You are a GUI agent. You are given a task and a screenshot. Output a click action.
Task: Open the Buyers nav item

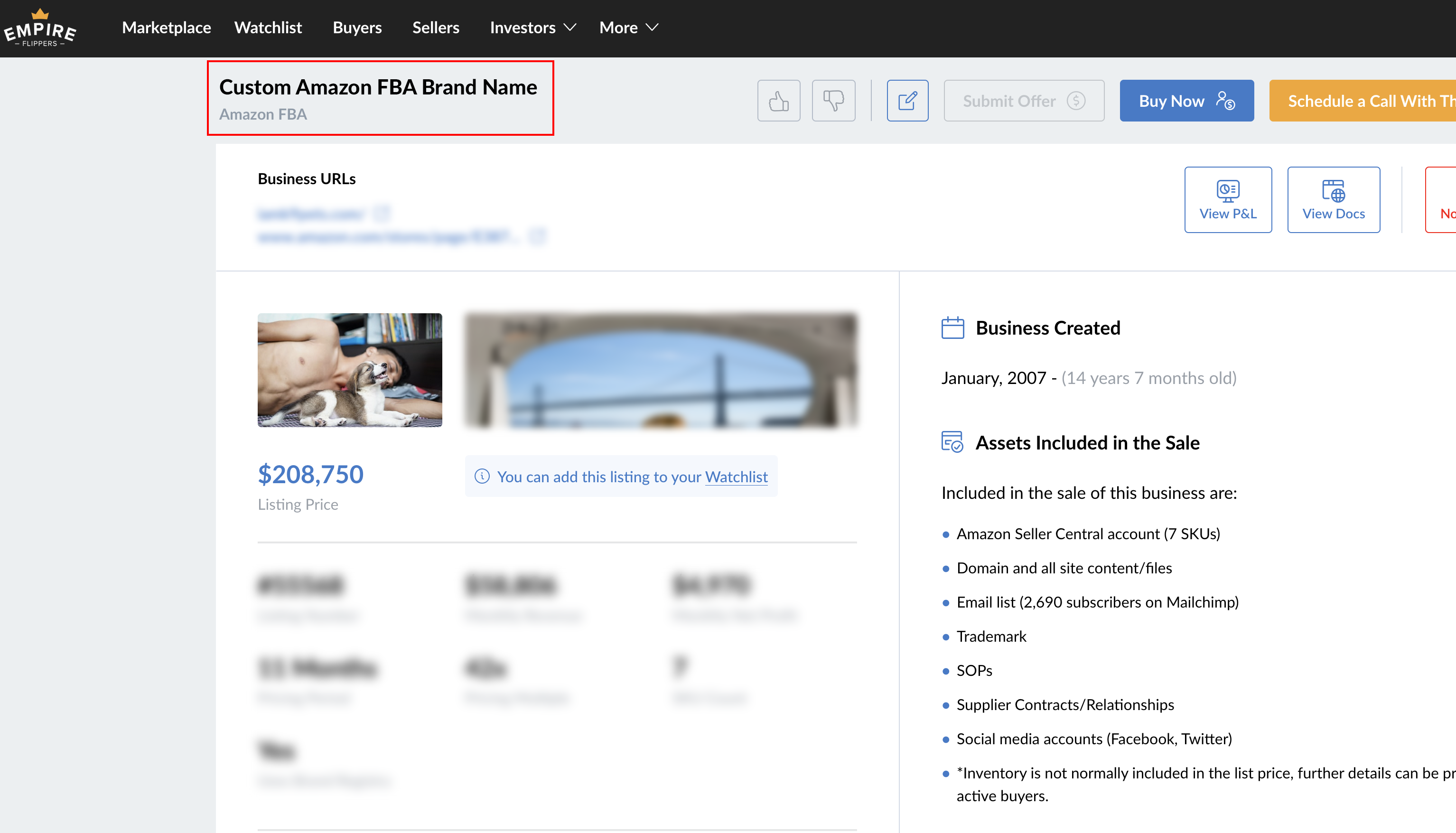click(x=357, y=28)
